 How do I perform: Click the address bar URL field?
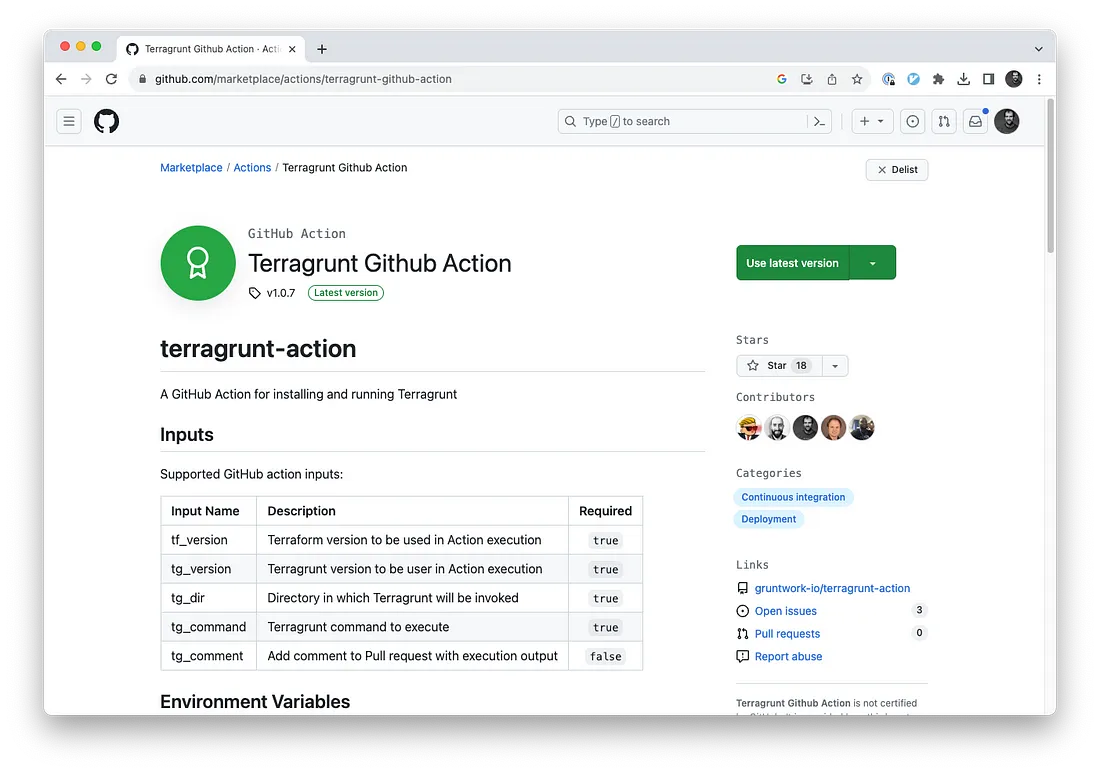tap(303, 79)
